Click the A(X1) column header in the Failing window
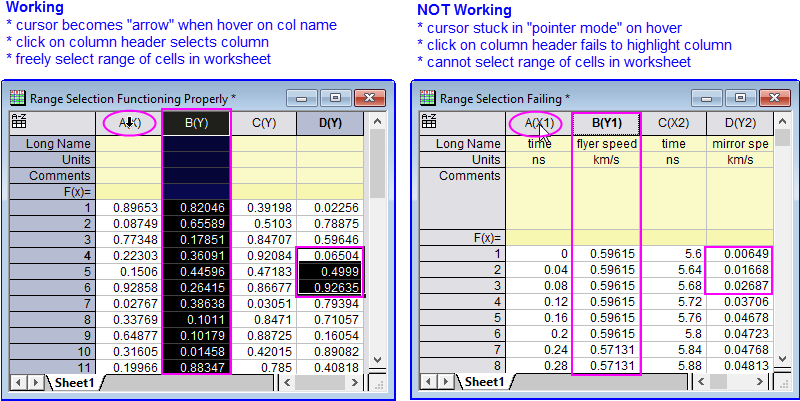Screen dimensions: 800x401 [x=539, y=123]
